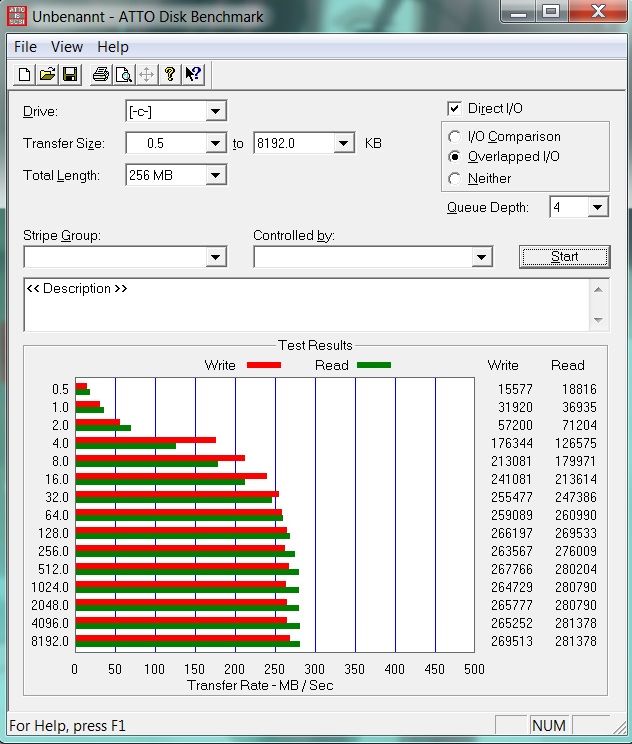Click inside the Description text box
632x744 pixels.
(307, 305)
